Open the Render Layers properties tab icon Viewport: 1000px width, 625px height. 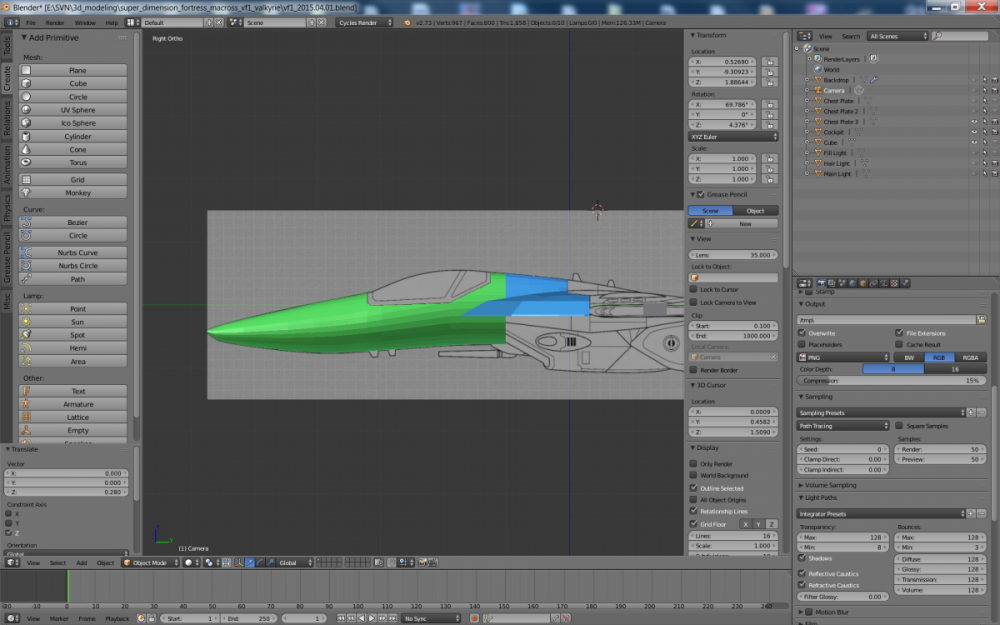click(x=832, y=283)
